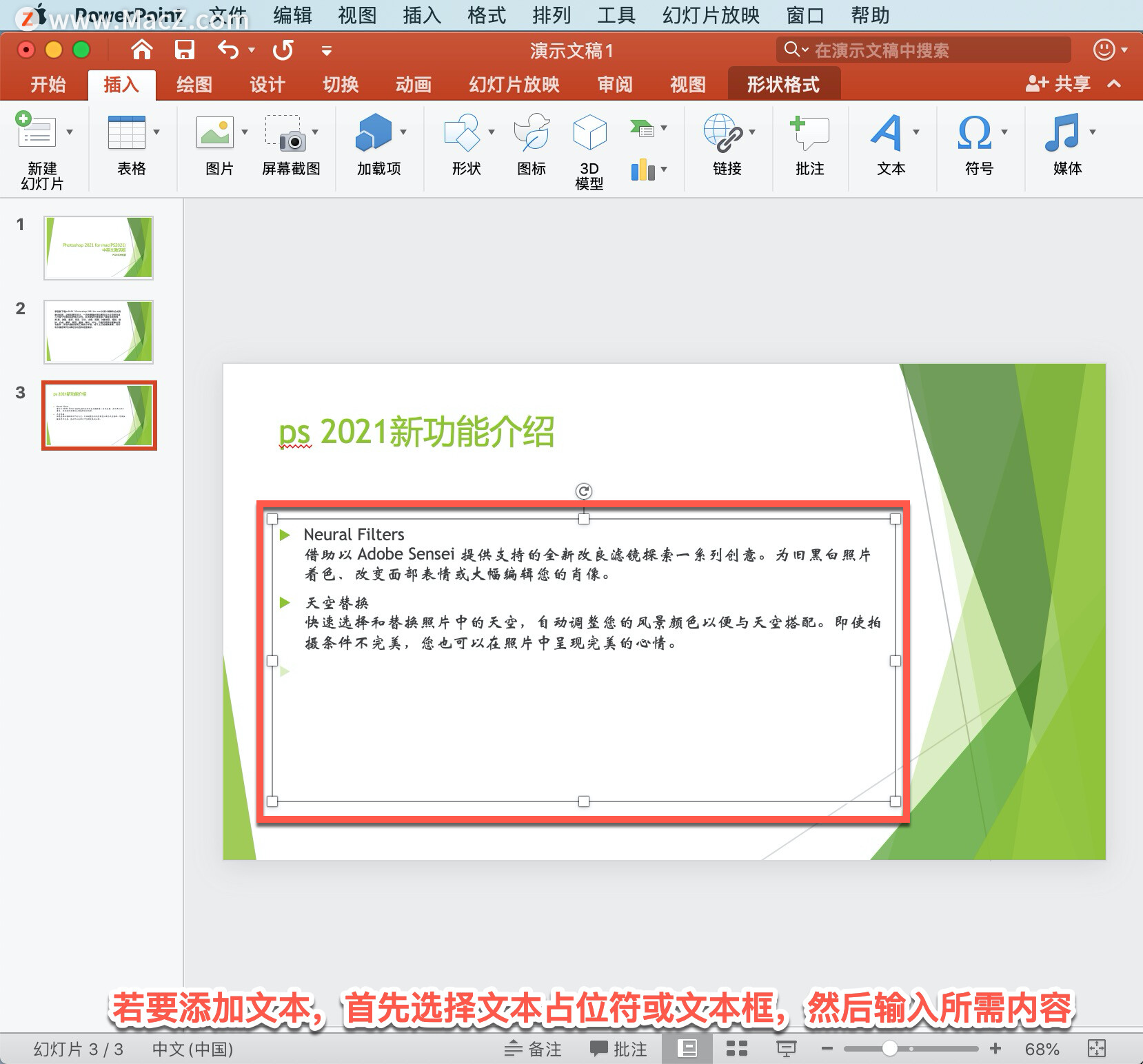The image size is (1143, 1064).
Task: Expand the shapes dropdown arrow
Action: [492, 132]
